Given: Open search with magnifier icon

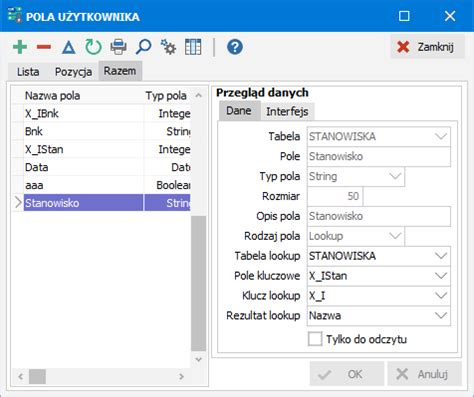Looking at the screenshot, I should pyautogui.click(x=143, y=47).
